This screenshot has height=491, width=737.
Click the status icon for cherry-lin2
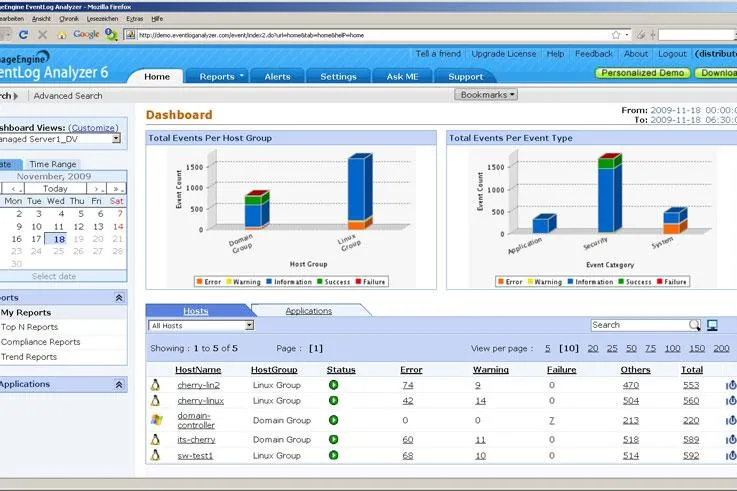pyautogui.click(x=334, y=385)
